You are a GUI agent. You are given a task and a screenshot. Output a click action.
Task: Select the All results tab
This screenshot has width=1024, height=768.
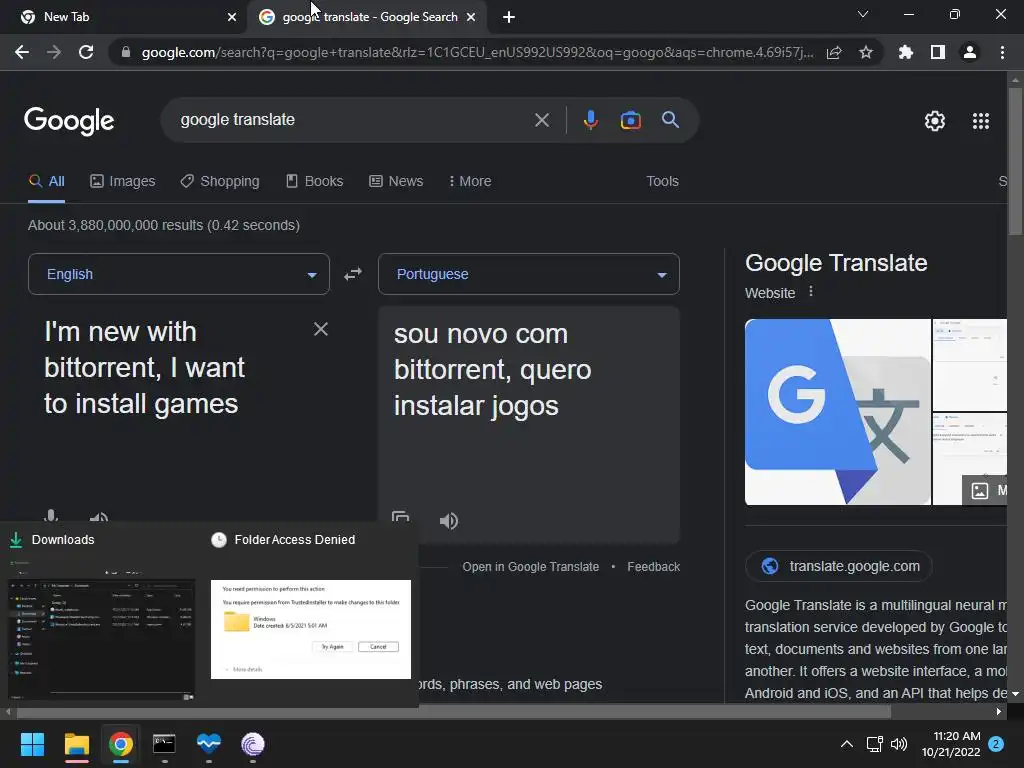[47, 182]
